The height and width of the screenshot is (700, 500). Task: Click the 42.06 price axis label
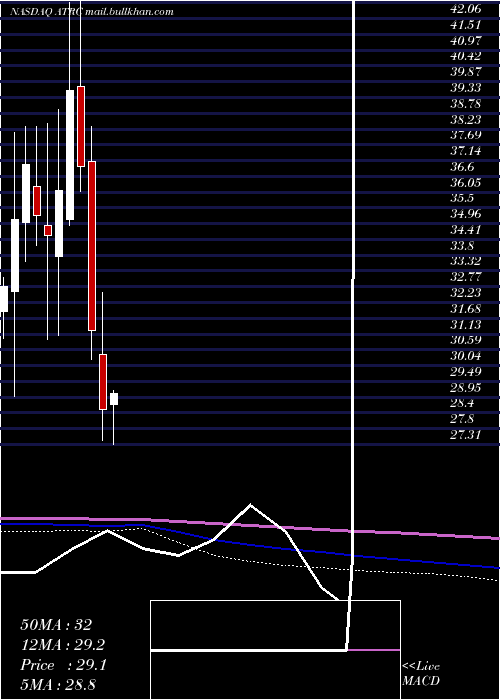coord(466,8)
